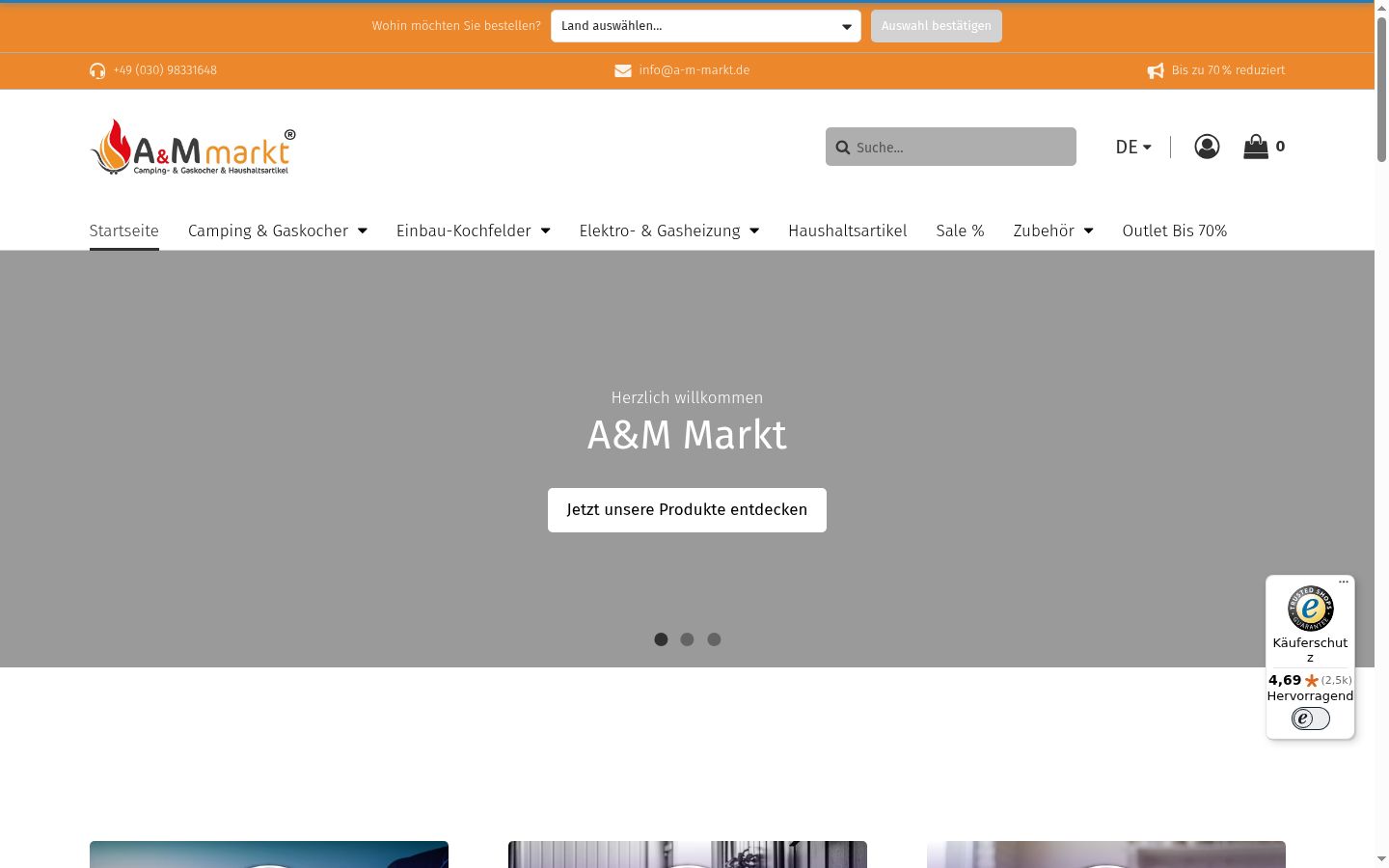
Task: Click the Trusted Shops guarantee seal
Action: pyautogui.click(x=1310, y=609)
